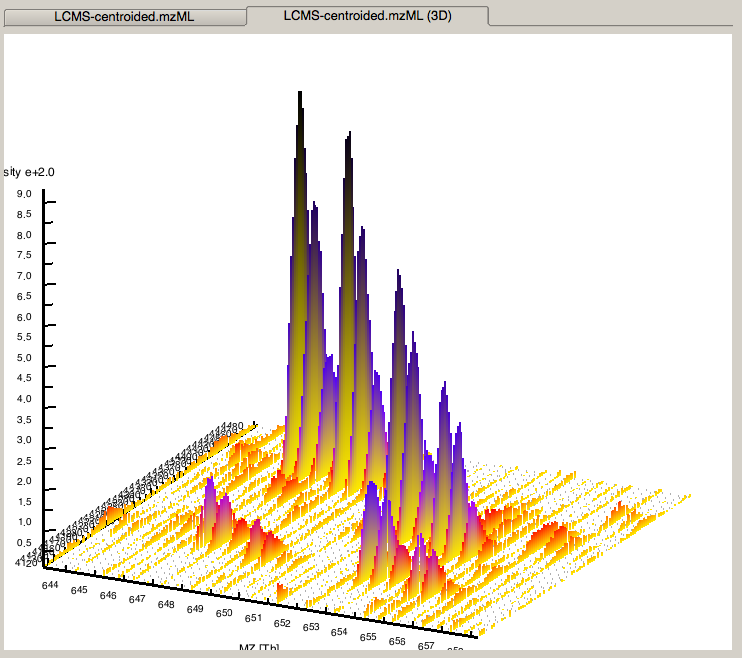Click the 5.0 intensity tick label
This screenshot has height=658, width=742.
click(24, 358)
